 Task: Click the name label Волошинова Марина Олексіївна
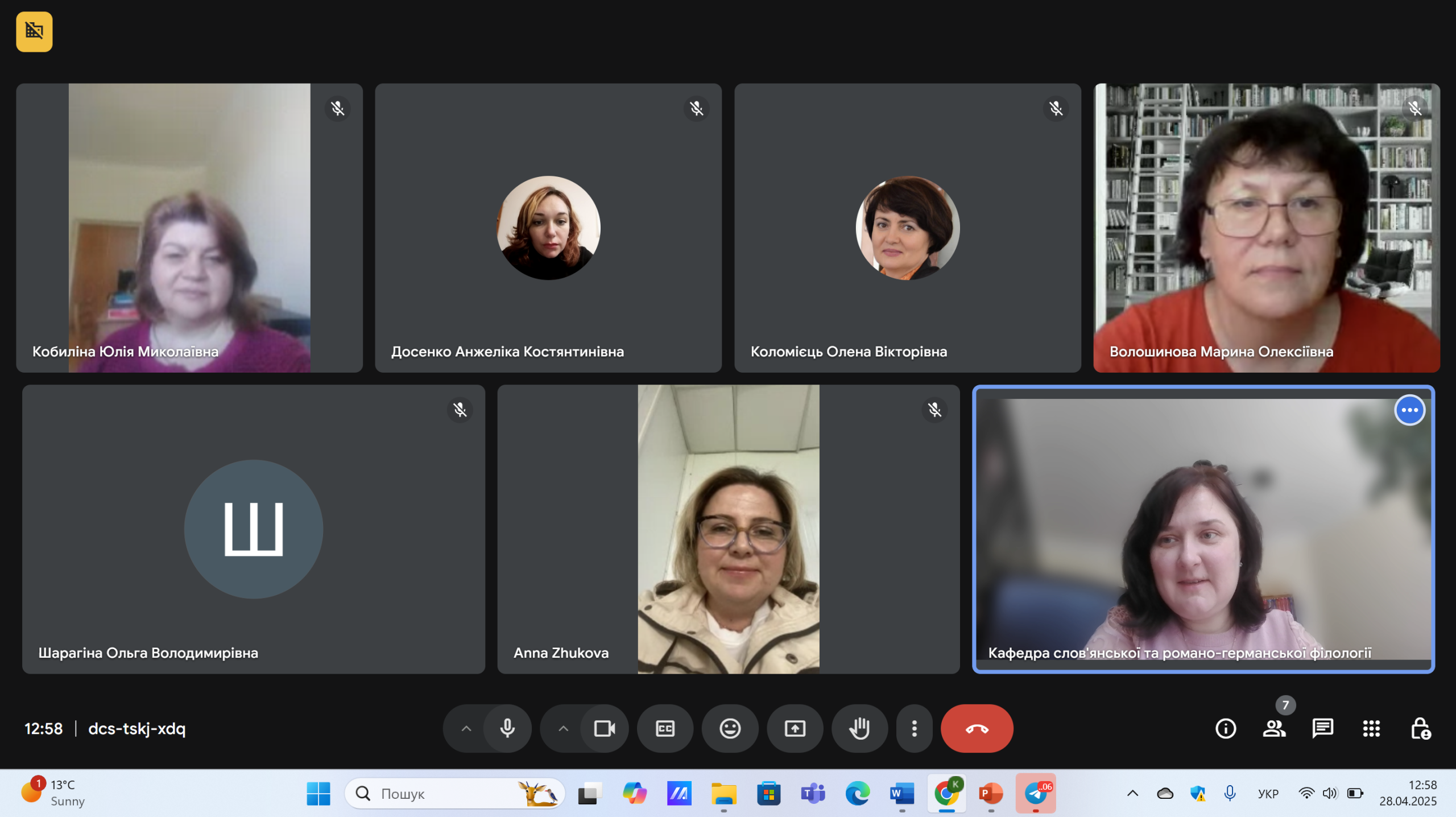click(1221, 352)
